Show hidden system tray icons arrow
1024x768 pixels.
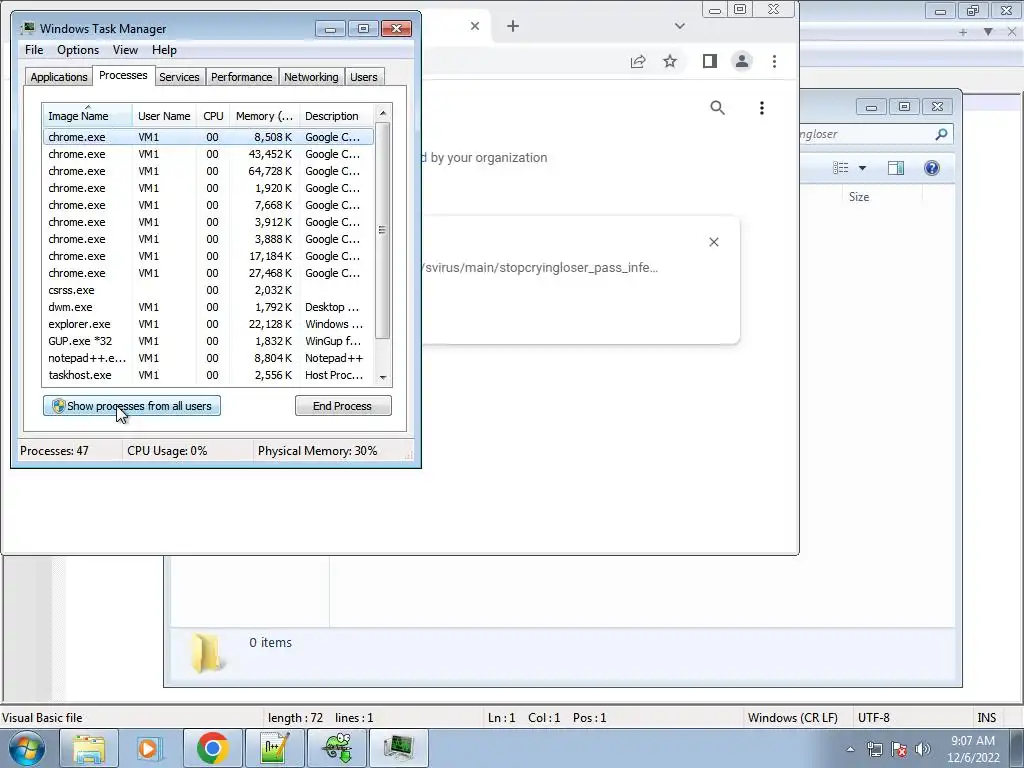pyautogui.click(x=850, y=749)
